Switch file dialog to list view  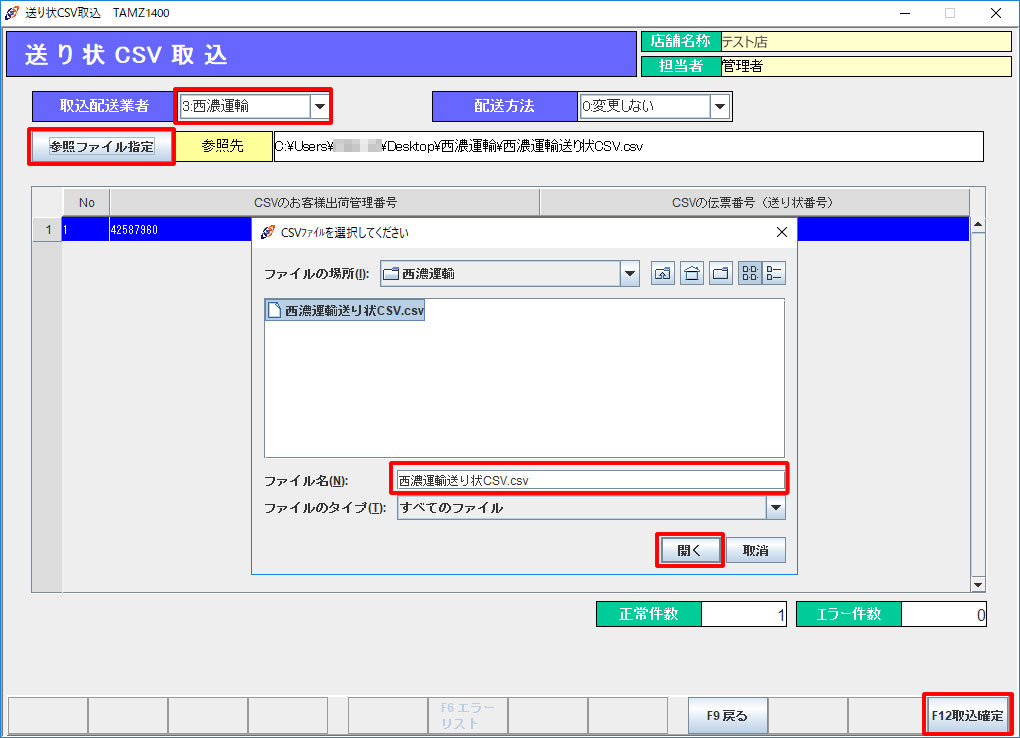[750, 274]
